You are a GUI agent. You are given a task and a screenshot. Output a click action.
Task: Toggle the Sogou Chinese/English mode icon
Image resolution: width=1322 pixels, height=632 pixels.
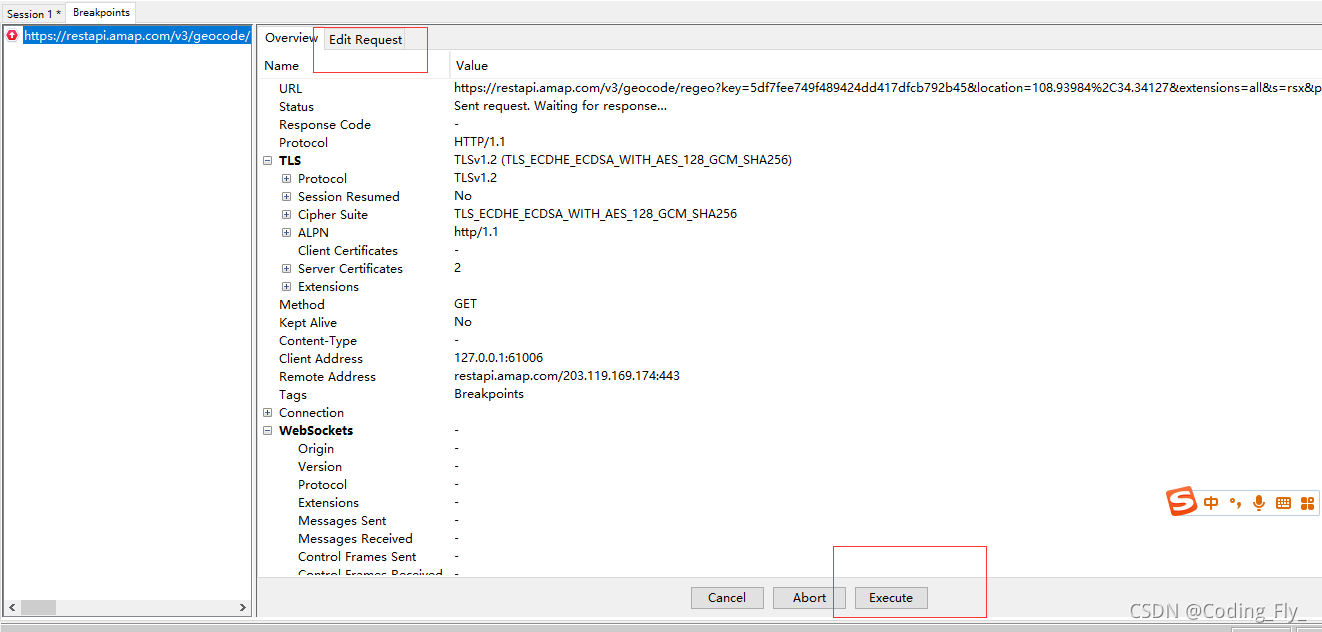click(1211, 503)
